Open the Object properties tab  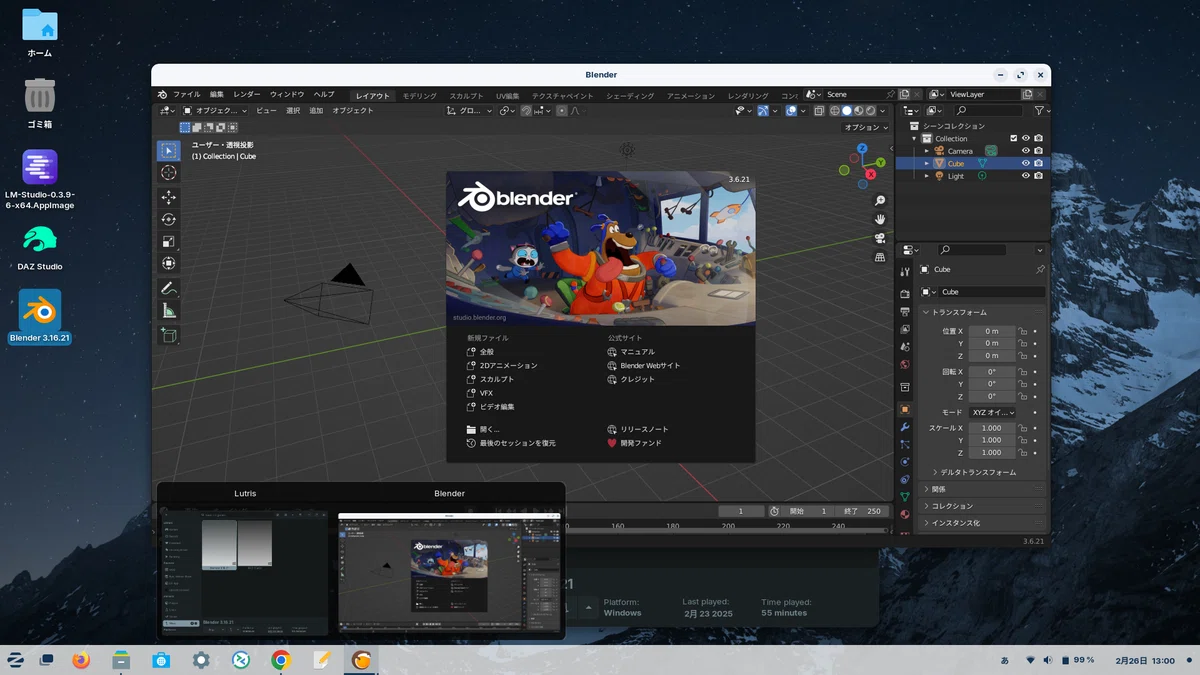pos(905,409)
